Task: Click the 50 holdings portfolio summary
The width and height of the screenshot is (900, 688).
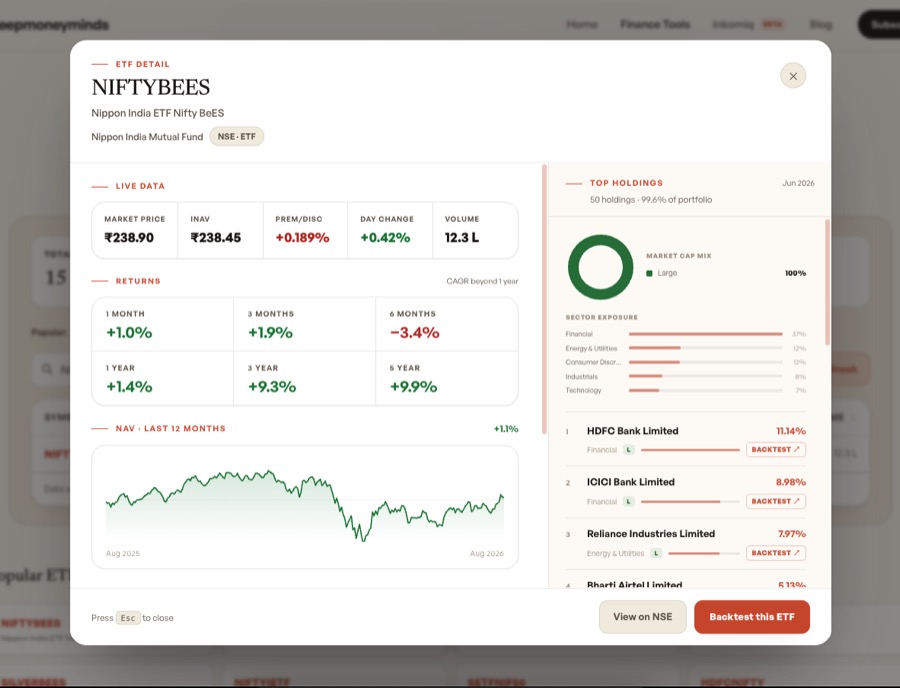Action: tap(651, 200)
